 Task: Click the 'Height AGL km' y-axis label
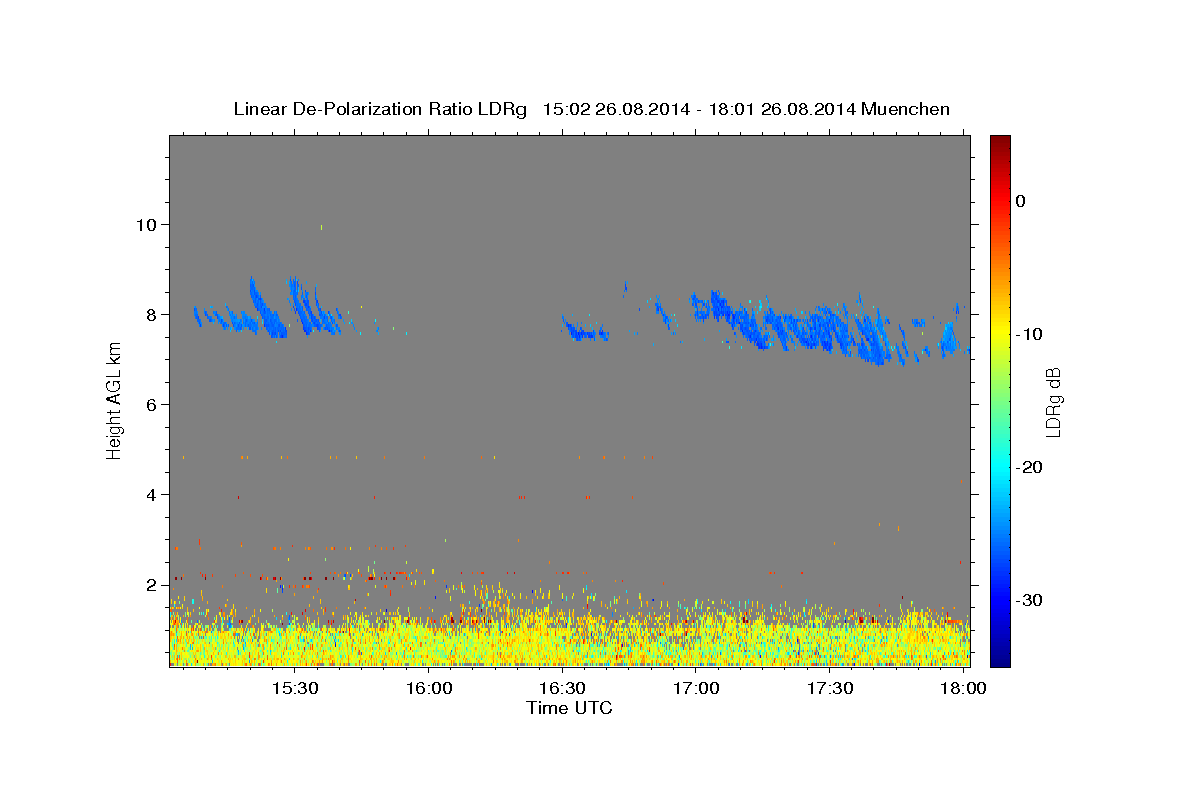115,401
